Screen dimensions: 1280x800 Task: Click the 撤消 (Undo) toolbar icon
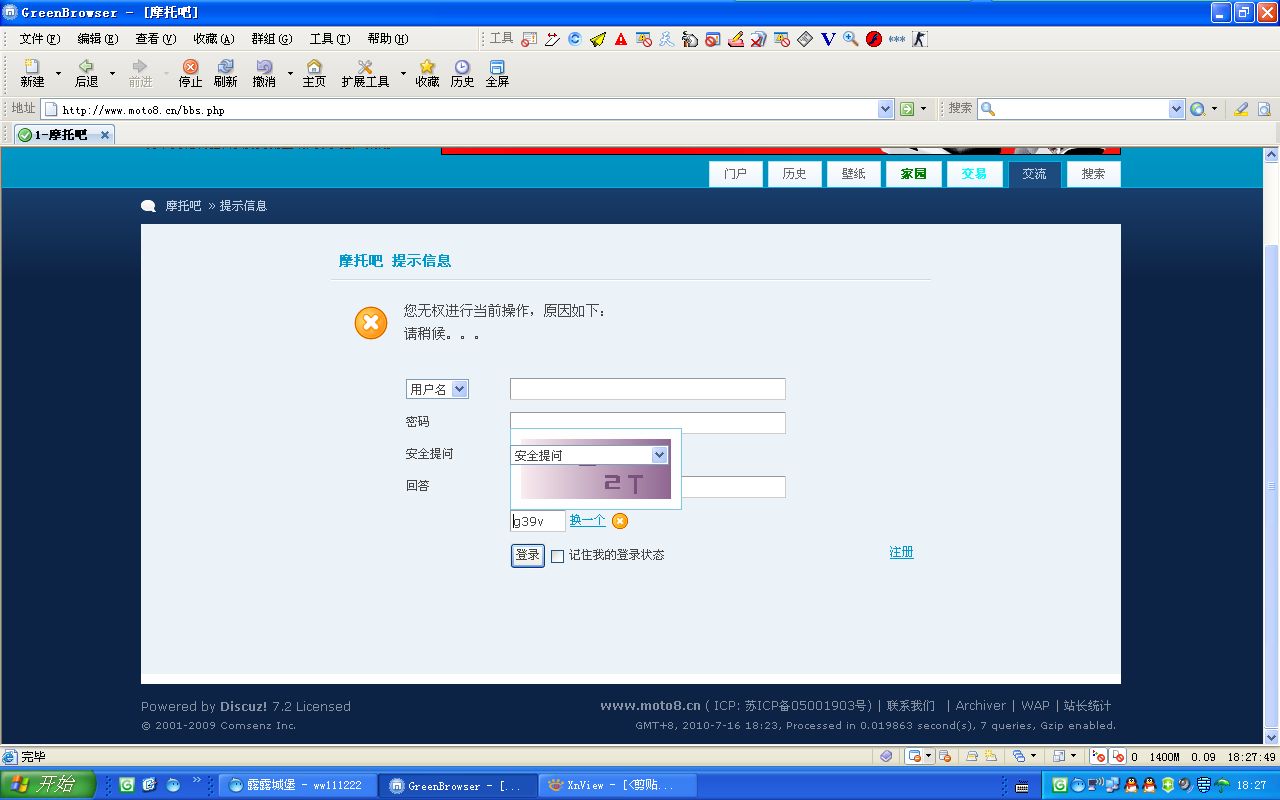coord(264,73)
